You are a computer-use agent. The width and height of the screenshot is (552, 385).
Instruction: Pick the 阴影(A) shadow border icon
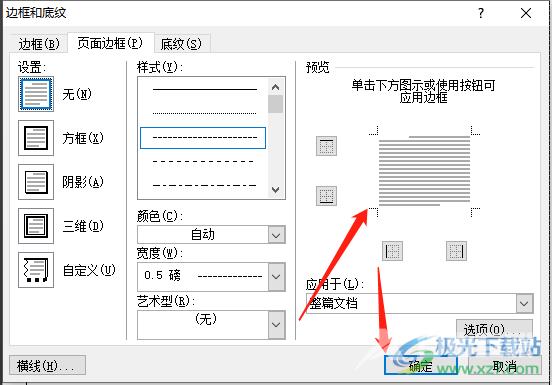(36, 182)
